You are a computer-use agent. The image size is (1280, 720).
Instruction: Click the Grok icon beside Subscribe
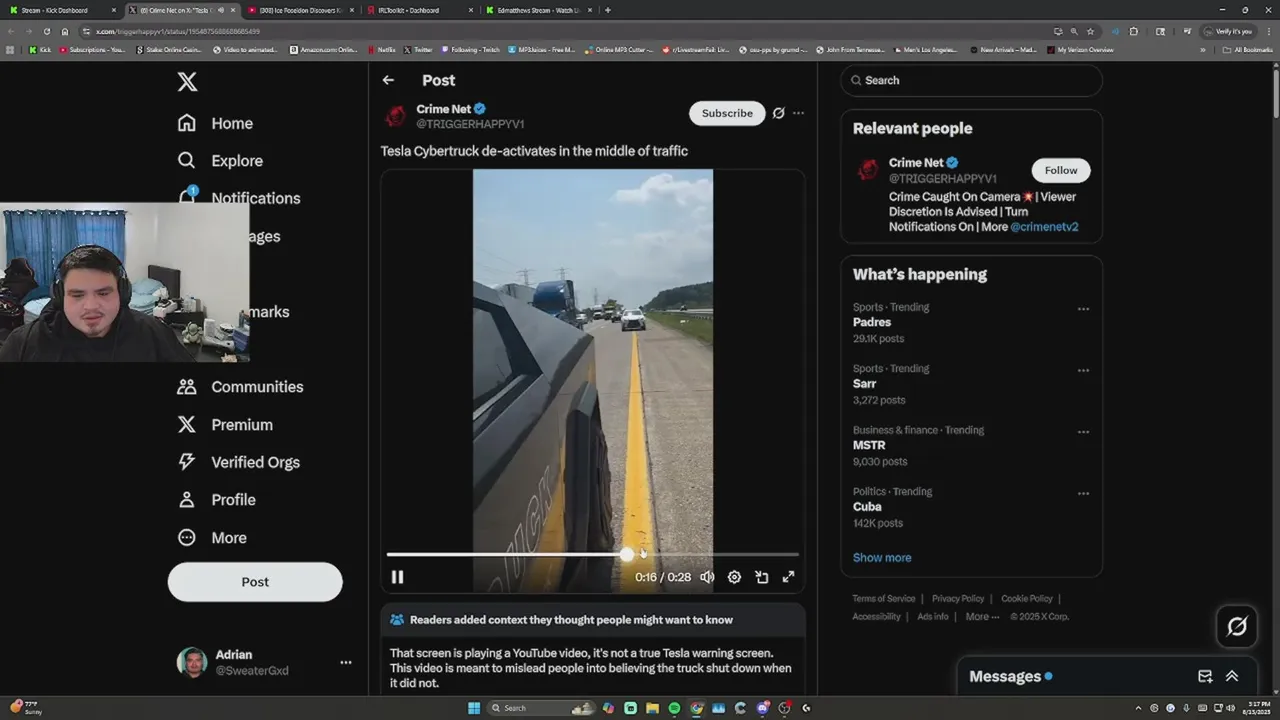(778, 113)
